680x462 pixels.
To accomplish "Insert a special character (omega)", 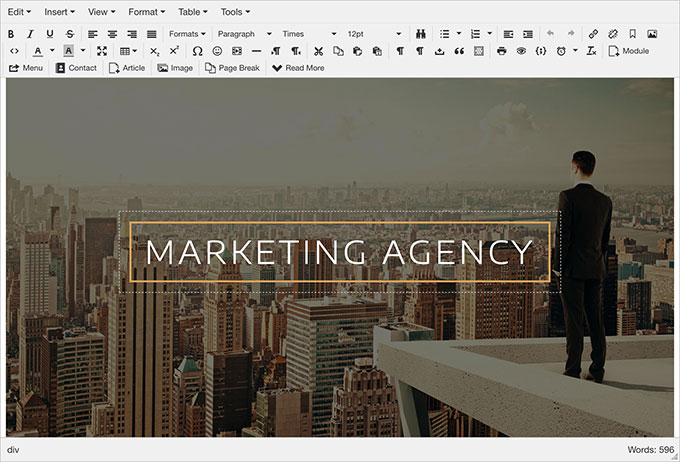I will click(x=197, y=51).
